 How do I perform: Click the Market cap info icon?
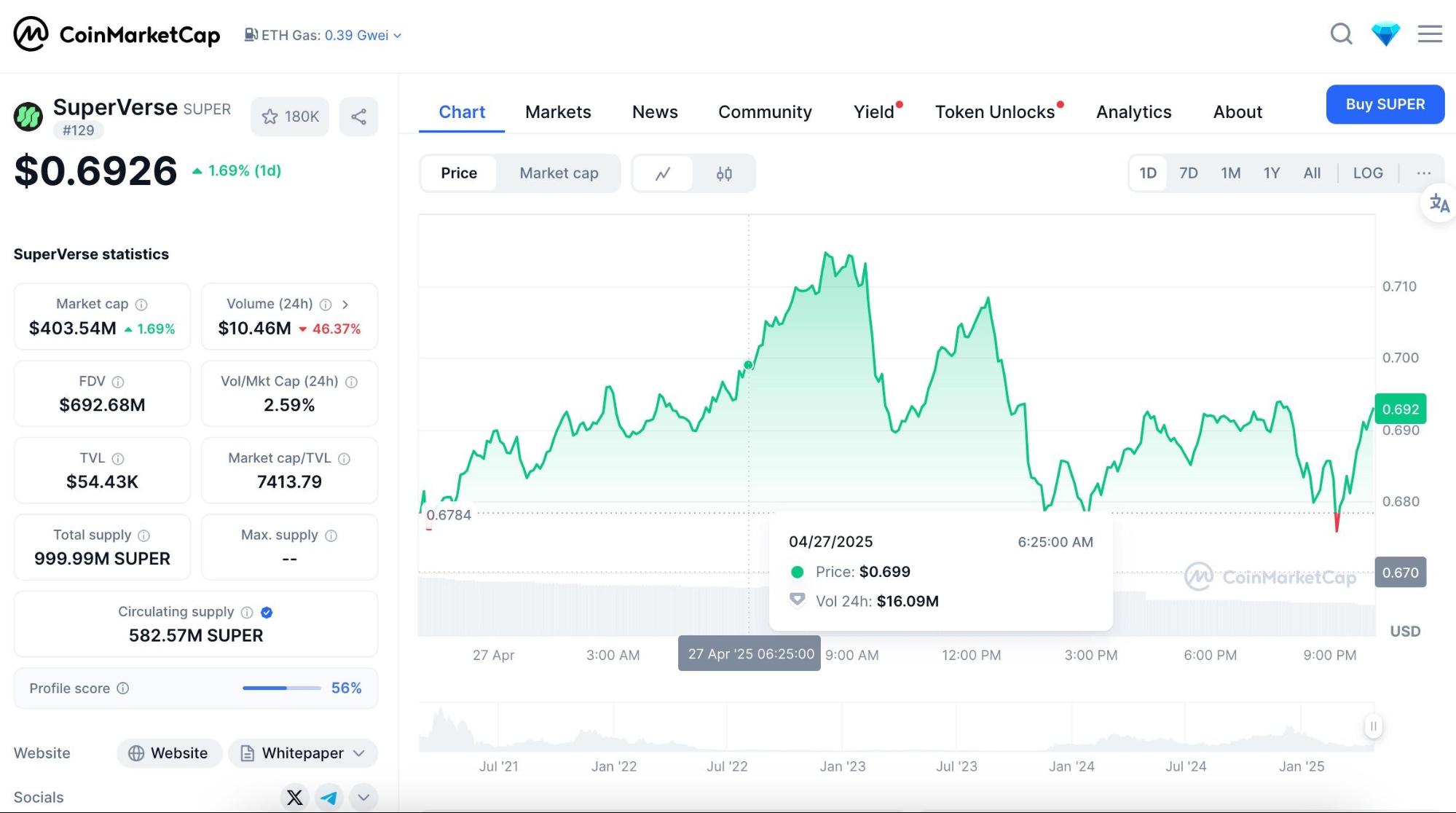(x=141, y=305)
